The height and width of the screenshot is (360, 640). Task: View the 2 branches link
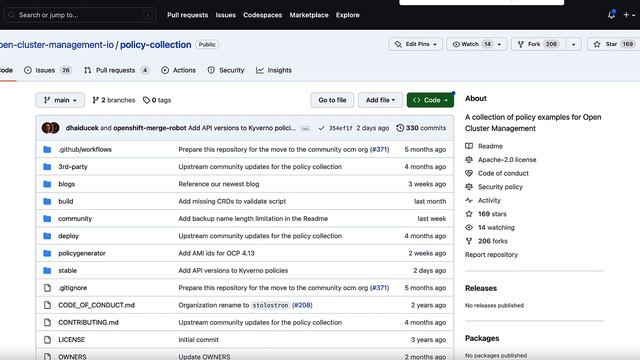(x=114, y=100)
